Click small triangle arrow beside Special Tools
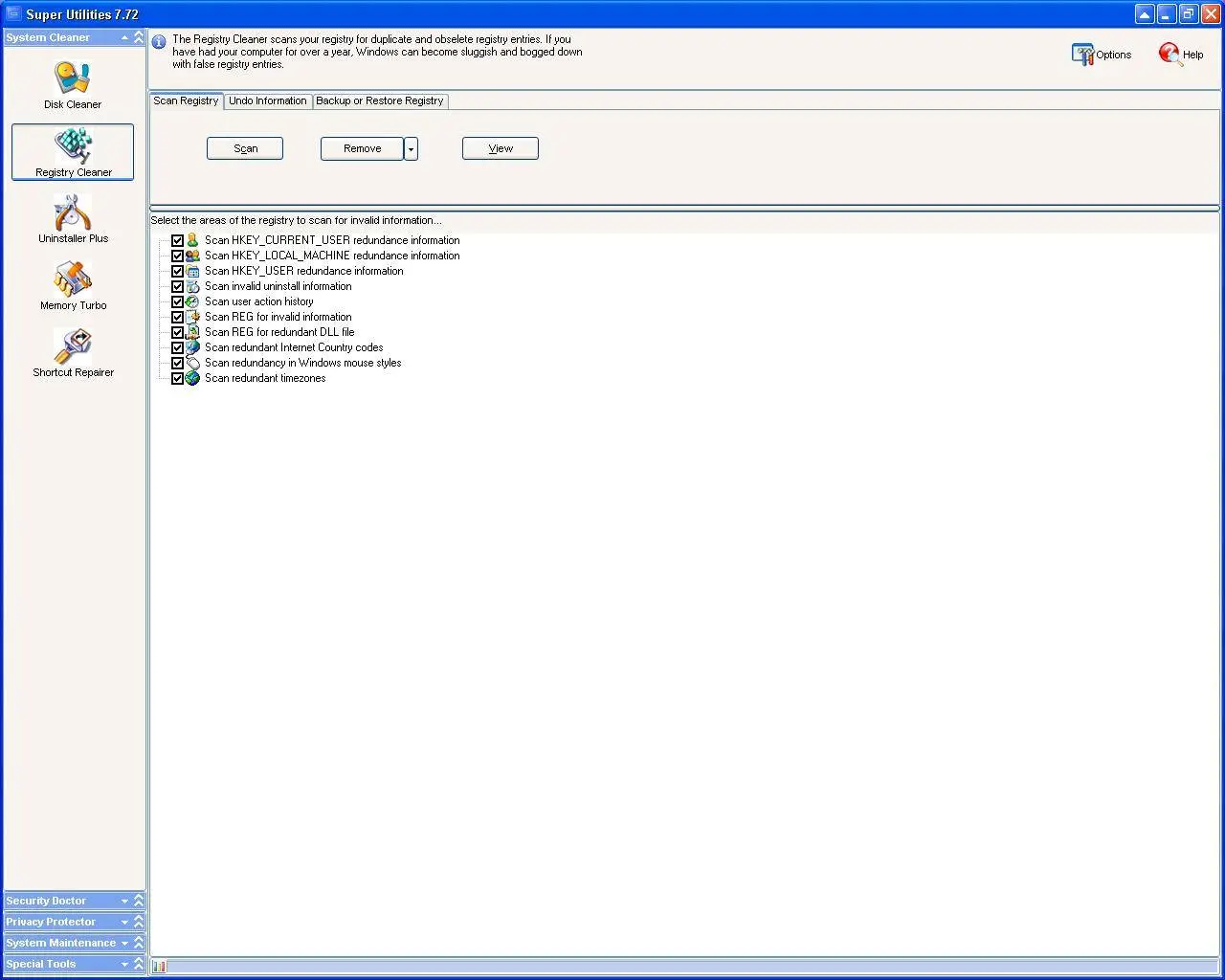1225x980 pixels. pos(124,964)
